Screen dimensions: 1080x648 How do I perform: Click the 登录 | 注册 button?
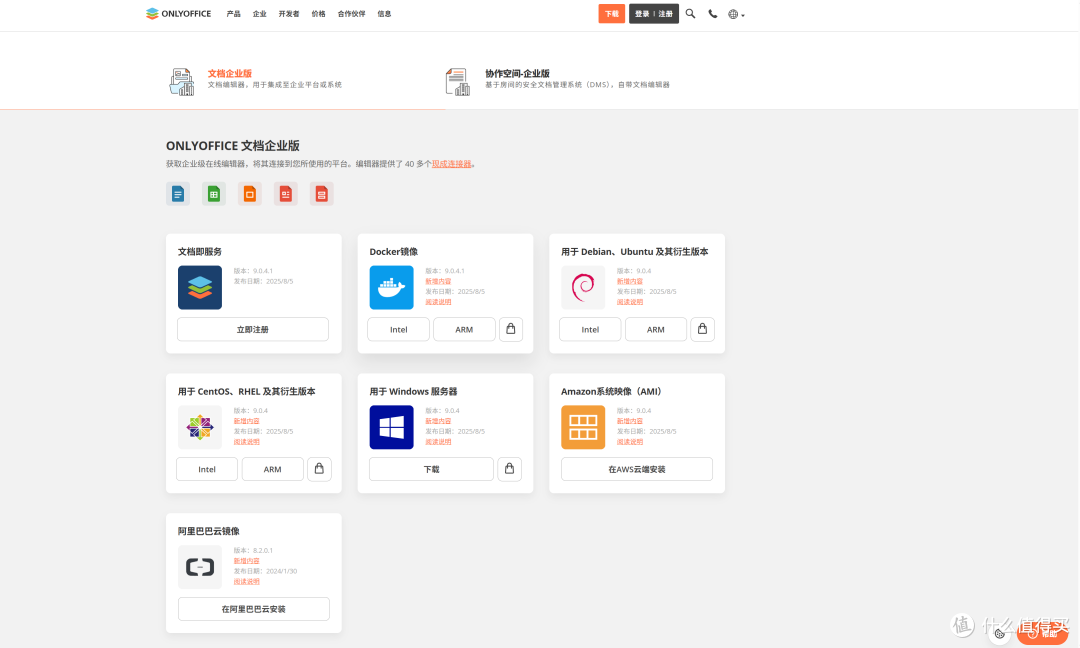[x=654, y=14]
